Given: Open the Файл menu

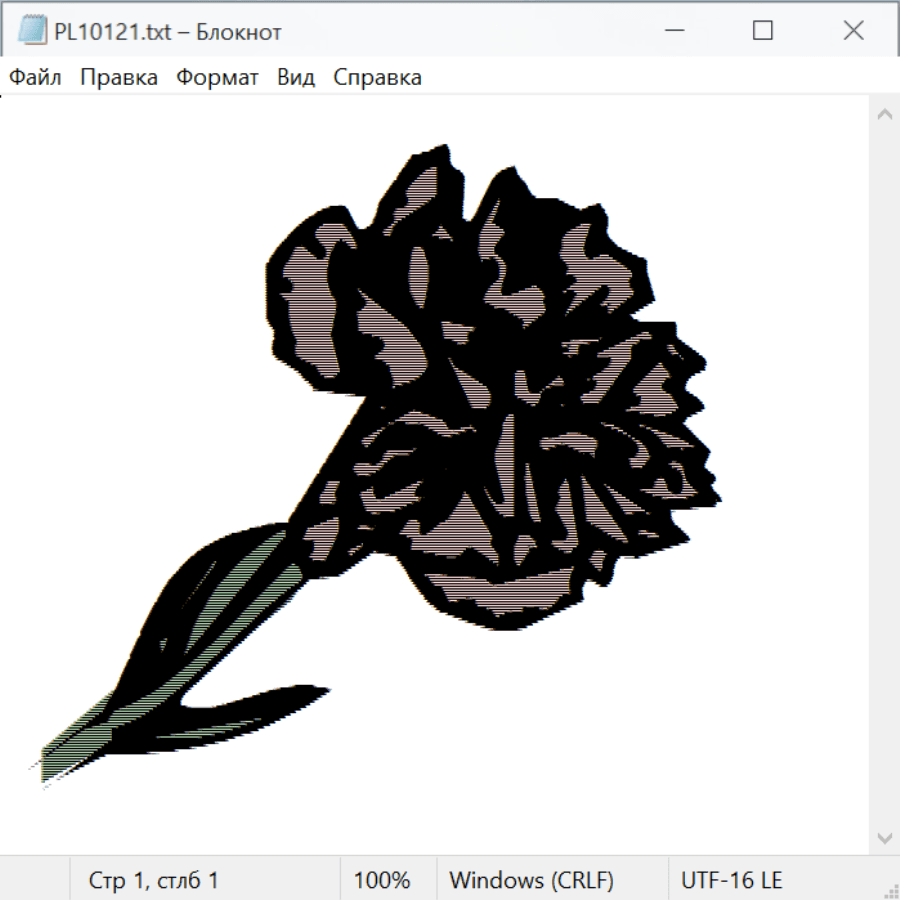Looking at the screenshot, I should pos(36,78).
